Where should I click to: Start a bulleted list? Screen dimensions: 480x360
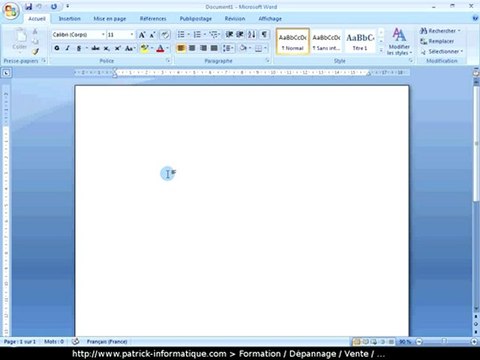click(181, 34)
